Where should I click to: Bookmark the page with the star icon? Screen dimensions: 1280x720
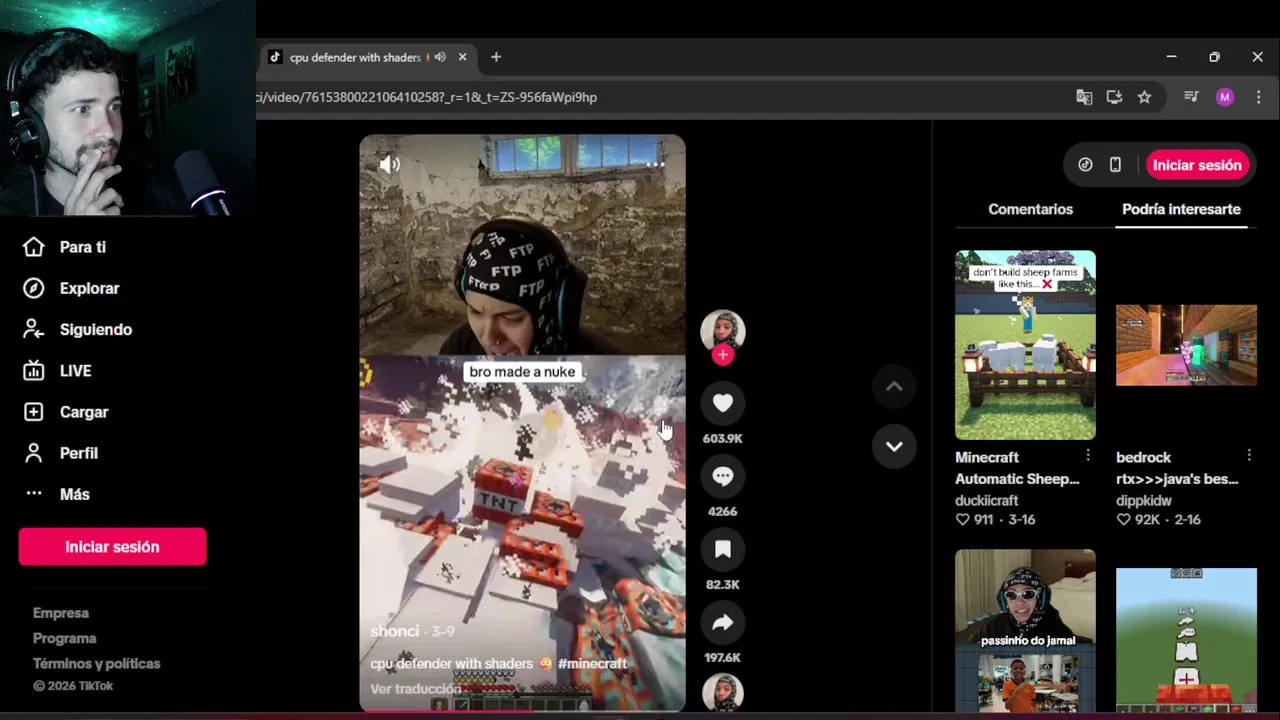pyautogui.click(x=1144, y=97)
